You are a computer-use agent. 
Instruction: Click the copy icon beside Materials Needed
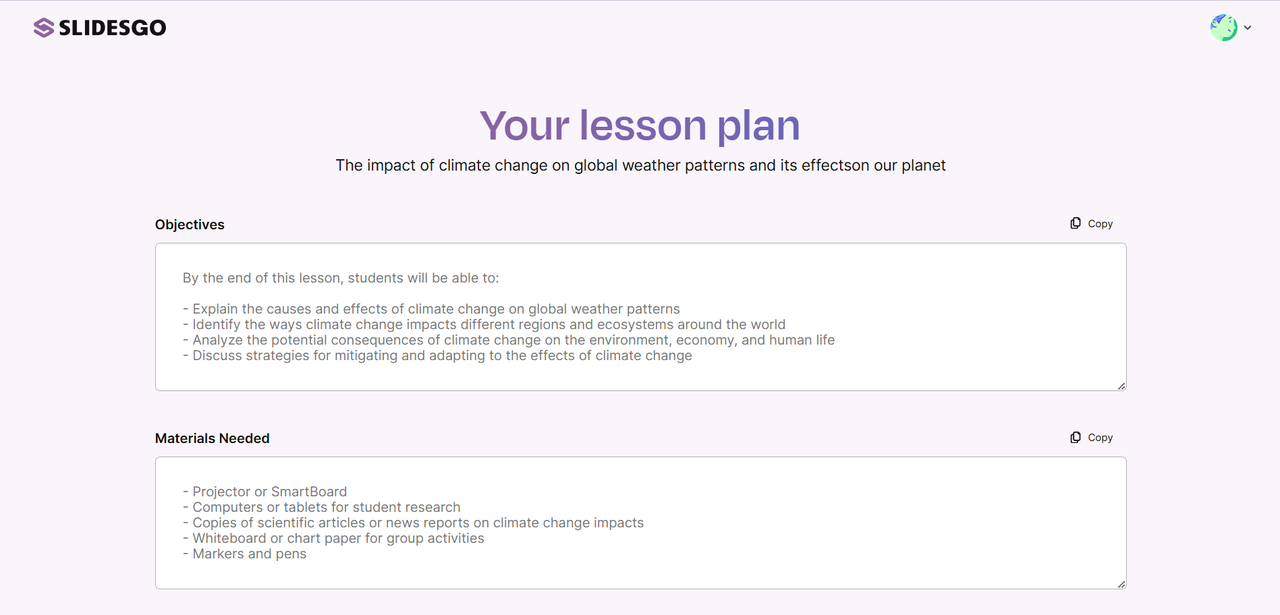(x=1076, y=438)
